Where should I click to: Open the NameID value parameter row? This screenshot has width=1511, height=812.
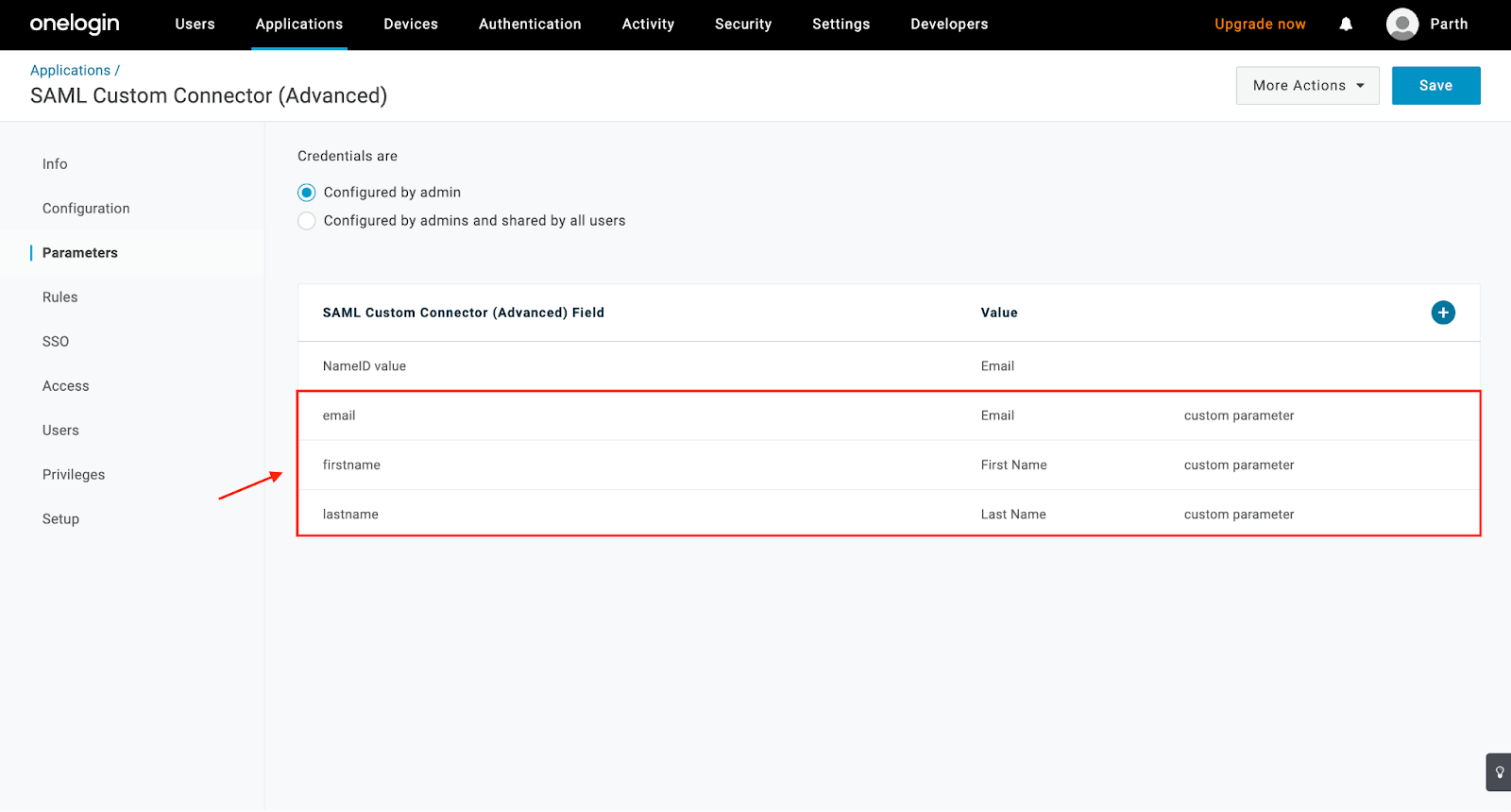889,366
